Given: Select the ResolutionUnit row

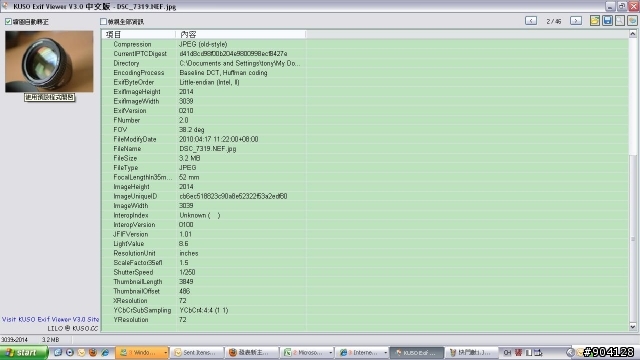Looking at the screenshot, I should (365, 253).
